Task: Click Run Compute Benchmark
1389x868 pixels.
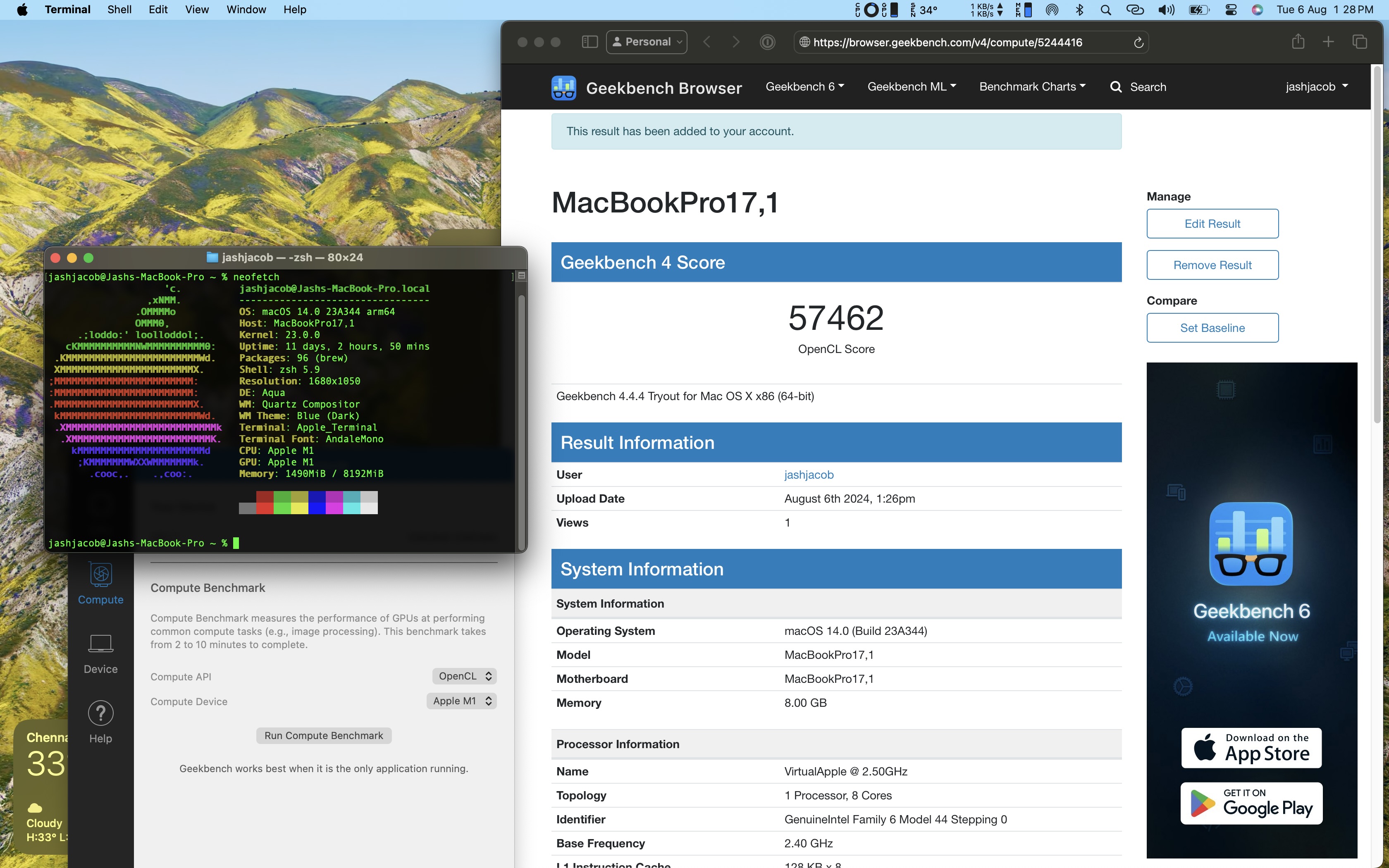Action: [324, 736]
